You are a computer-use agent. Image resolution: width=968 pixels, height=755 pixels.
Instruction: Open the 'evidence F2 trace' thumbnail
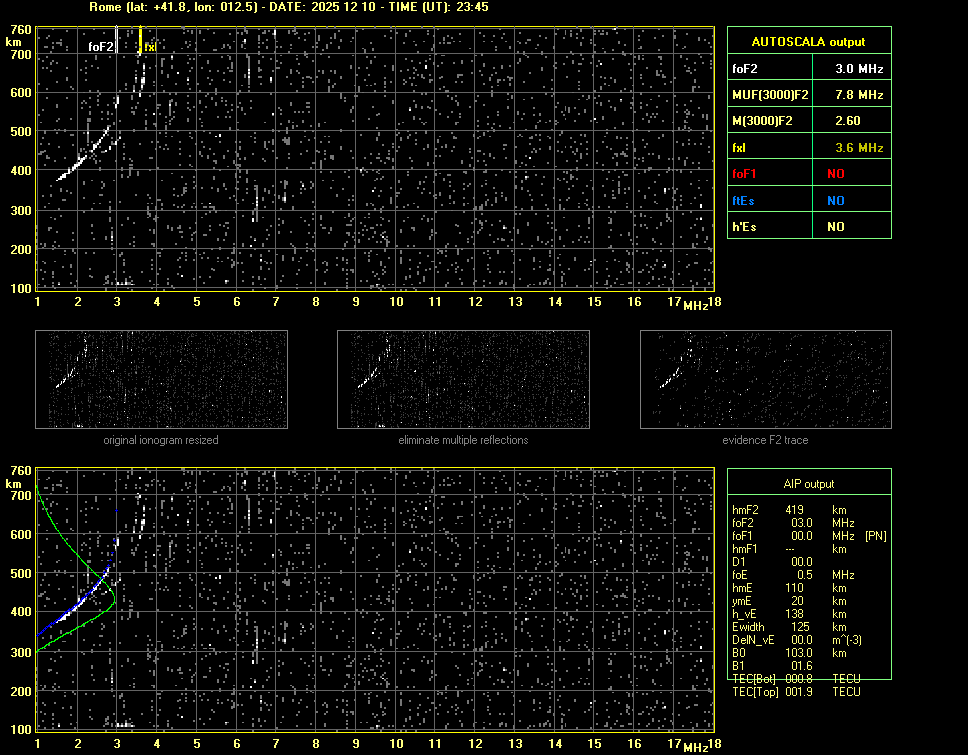pos(765,379)
